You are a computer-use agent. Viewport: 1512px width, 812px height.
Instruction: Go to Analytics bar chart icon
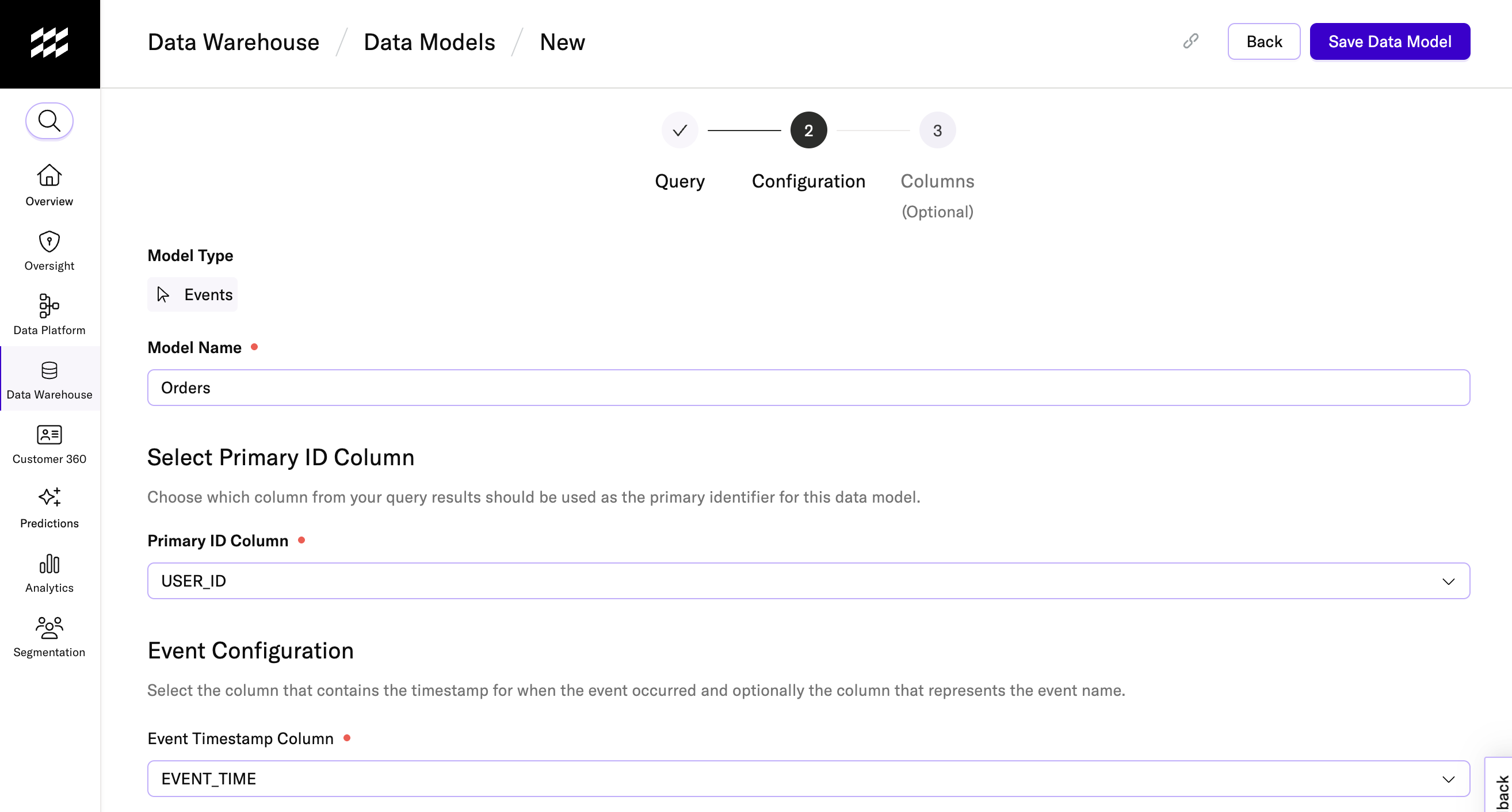pos(49,564)
